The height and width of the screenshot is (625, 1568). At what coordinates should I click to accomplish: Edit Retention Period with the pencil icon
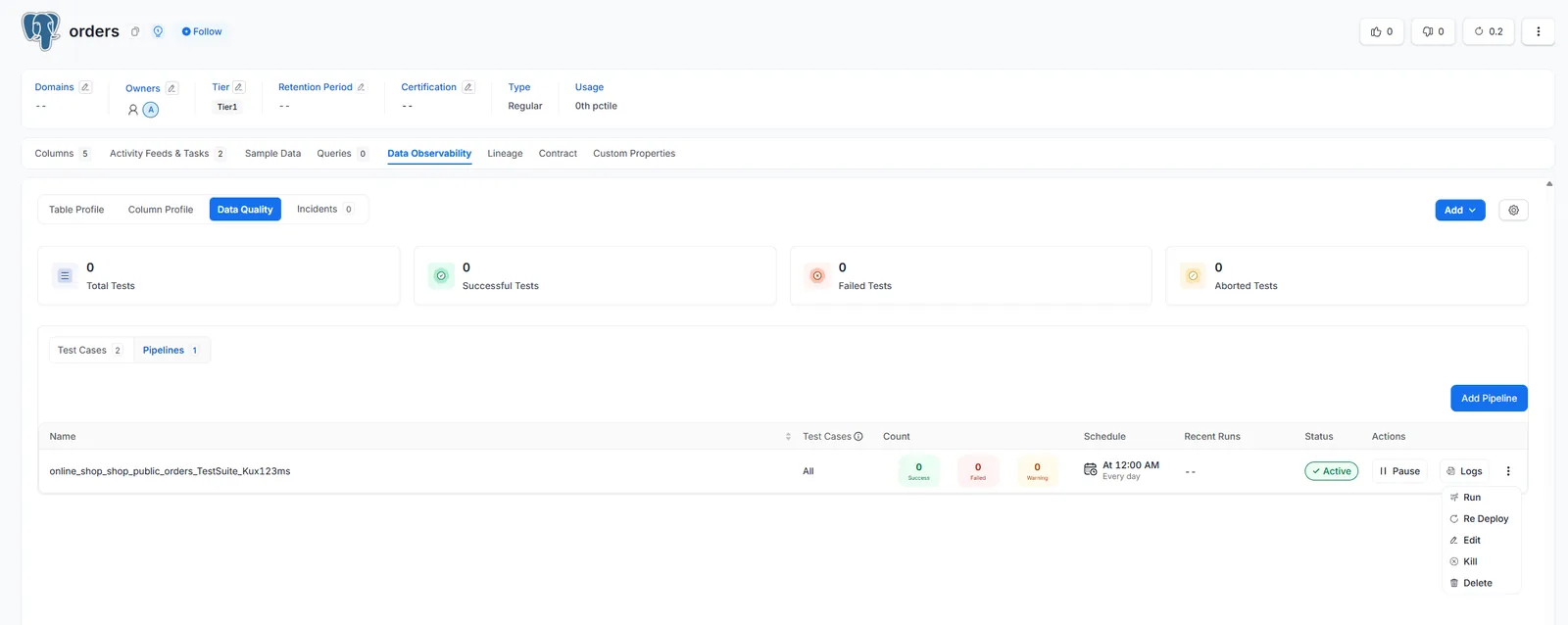tap(361, 87)
